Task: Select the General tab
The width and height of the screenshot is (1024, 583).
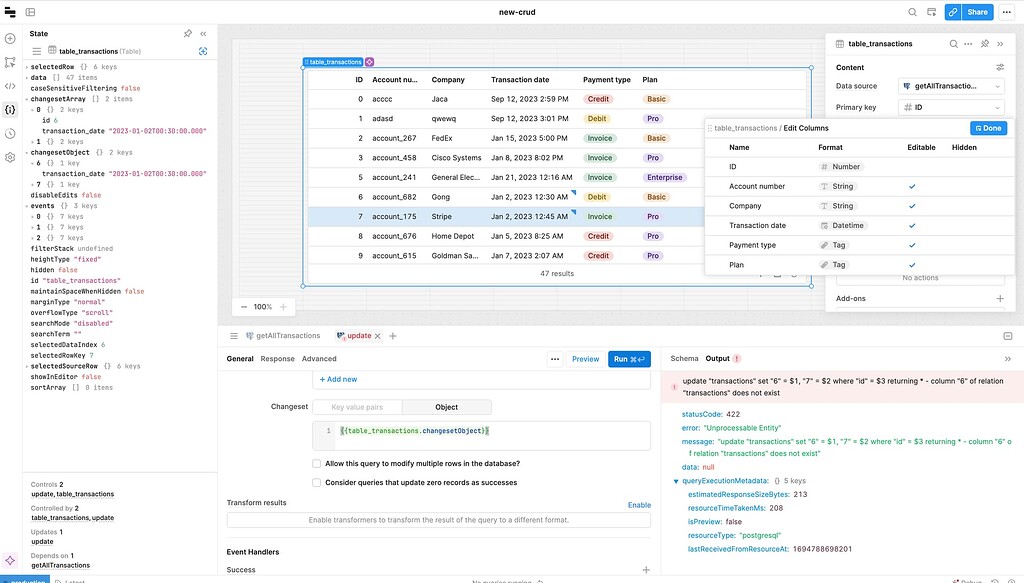Action: click(240, 358)
